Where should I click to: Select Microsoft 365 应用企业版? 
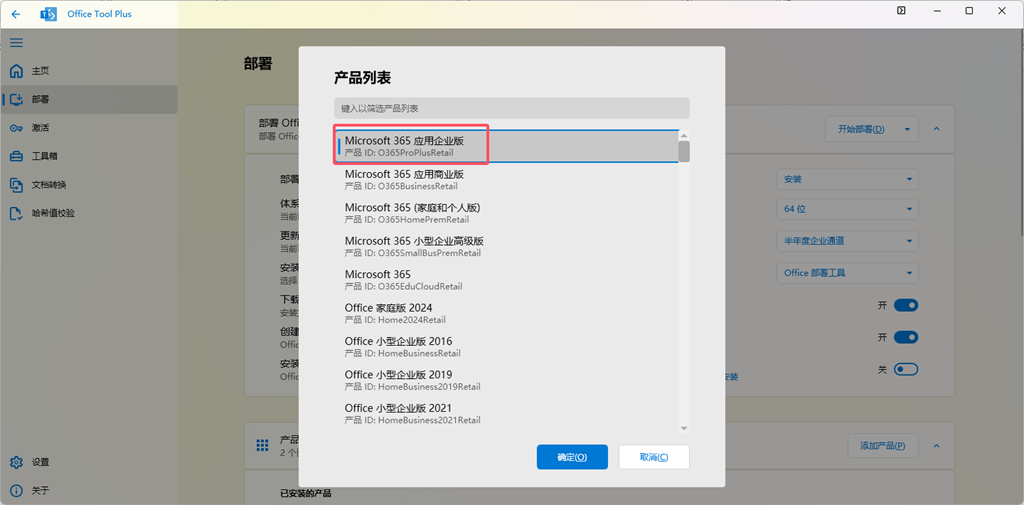(507, 146)
